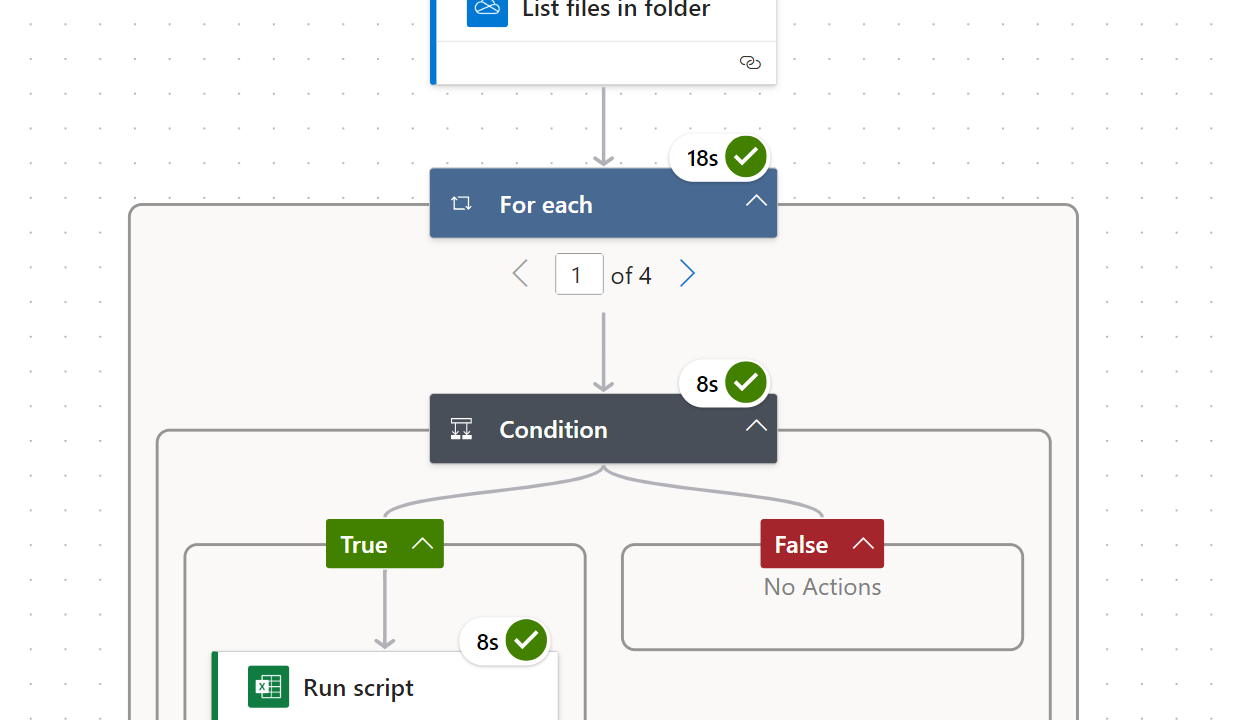Click the Condition branch icon
Image resolution: width=1244 pixels, height=720 pixels.
(461, 429)
